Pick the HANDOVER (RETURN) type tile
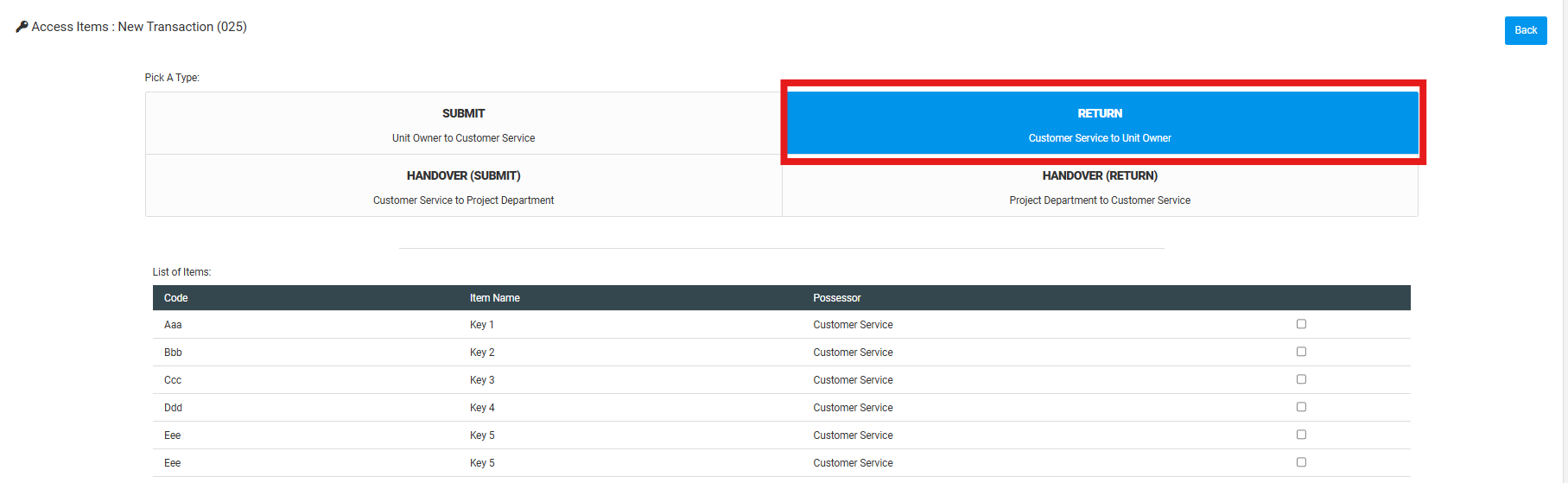The image size is (1568, 483). tap(1100, 186)
